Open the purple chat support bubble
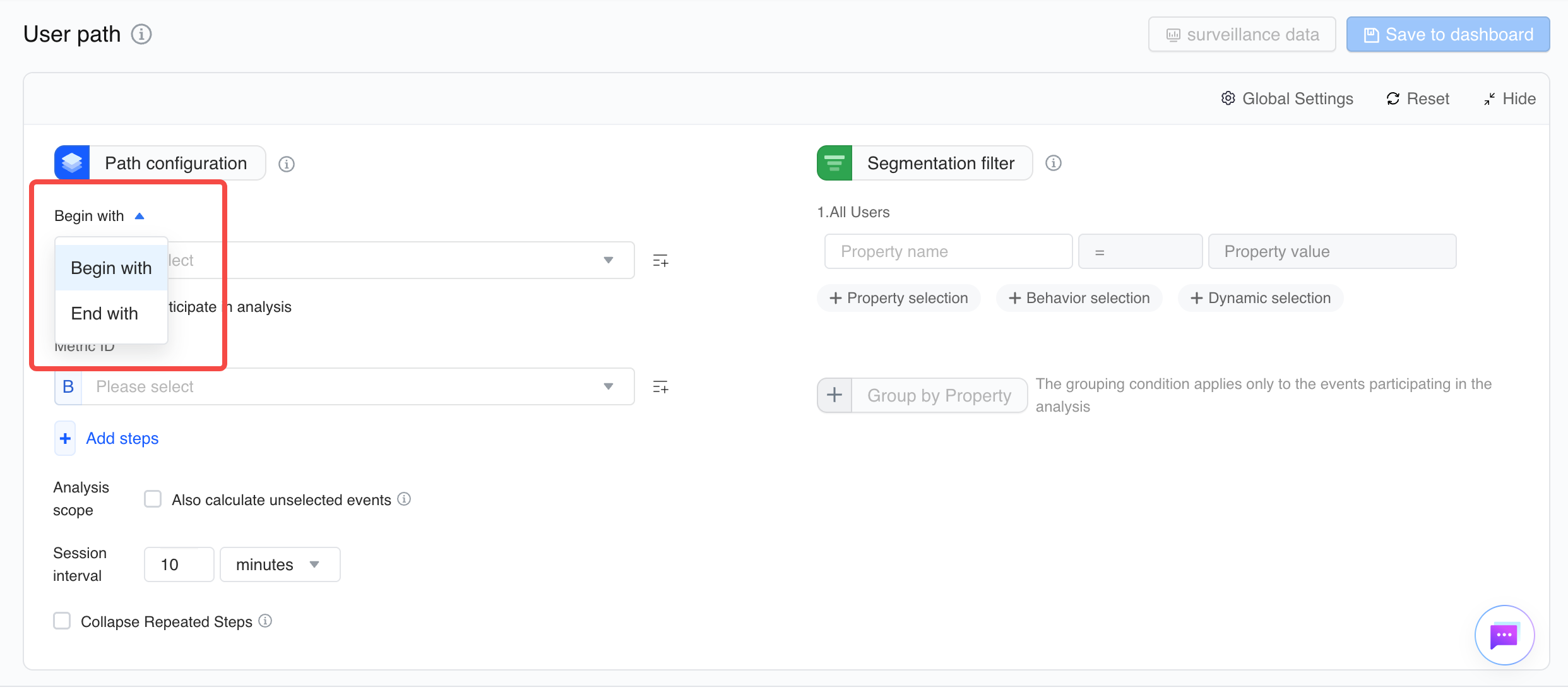The height and width of the screenshot is (692, 1568). (1504, 635)
